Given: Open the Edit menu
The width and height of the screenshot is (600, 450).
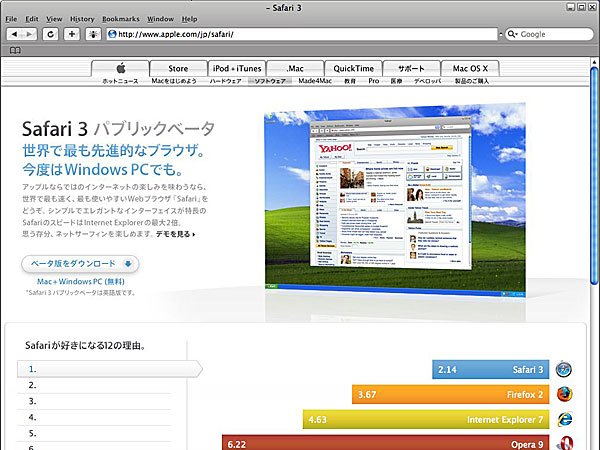Looking at the screenshot, I should pyautogui.click(x=32, y=19).
